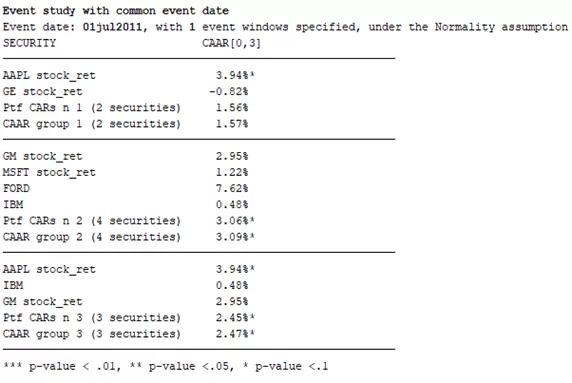Click the IBM label in the third group
This screenshot has height=383, width=572.
click(13, 285)
